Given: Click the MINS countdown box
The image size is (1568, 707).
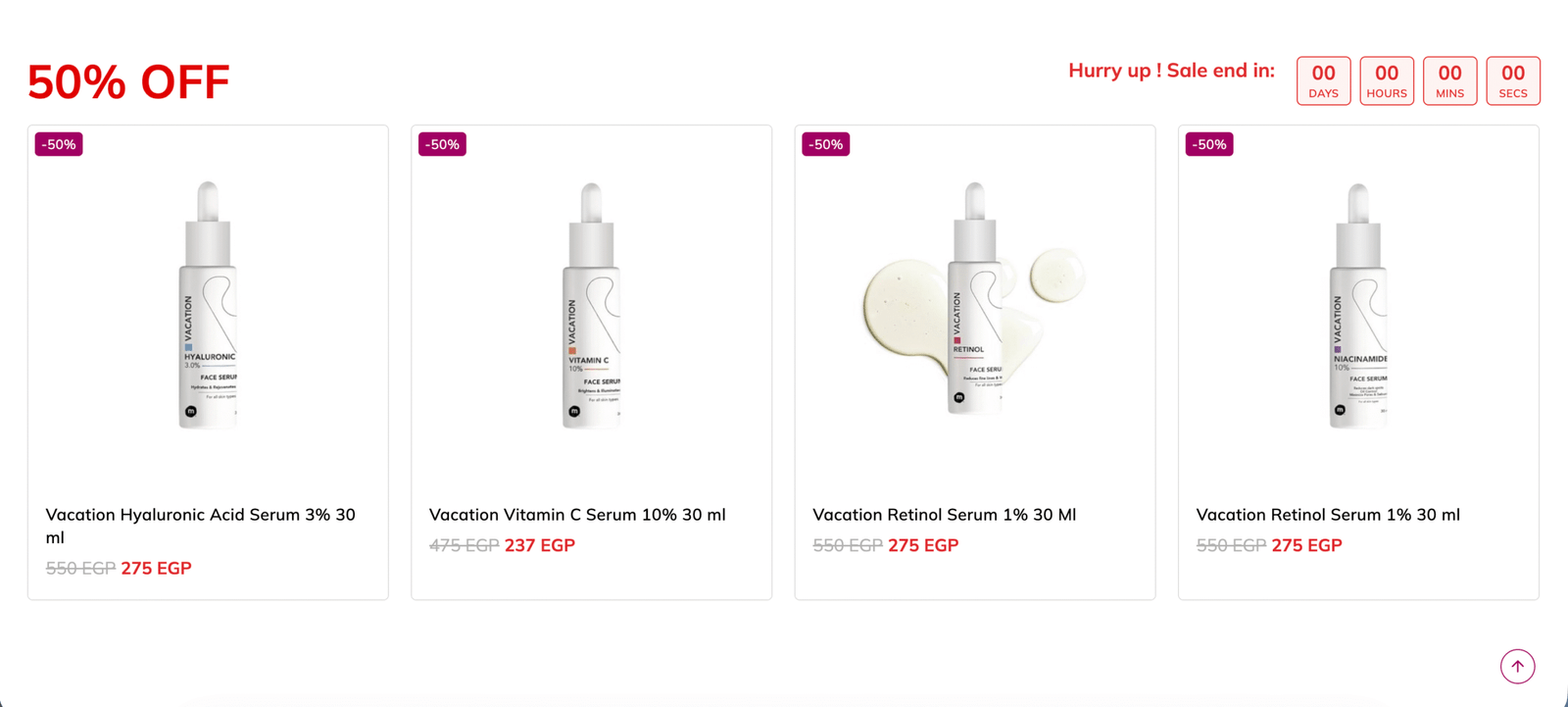Looking at the screenshot, I should coord(1449,80).
